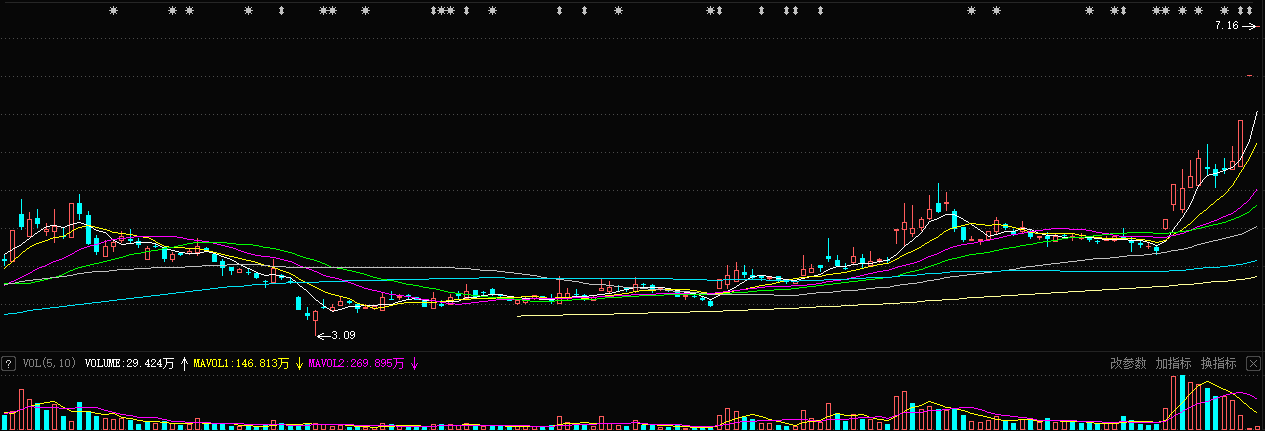Open the indicator help question-mark icon
1265x431 pixels.
click(x=9, y=364)
